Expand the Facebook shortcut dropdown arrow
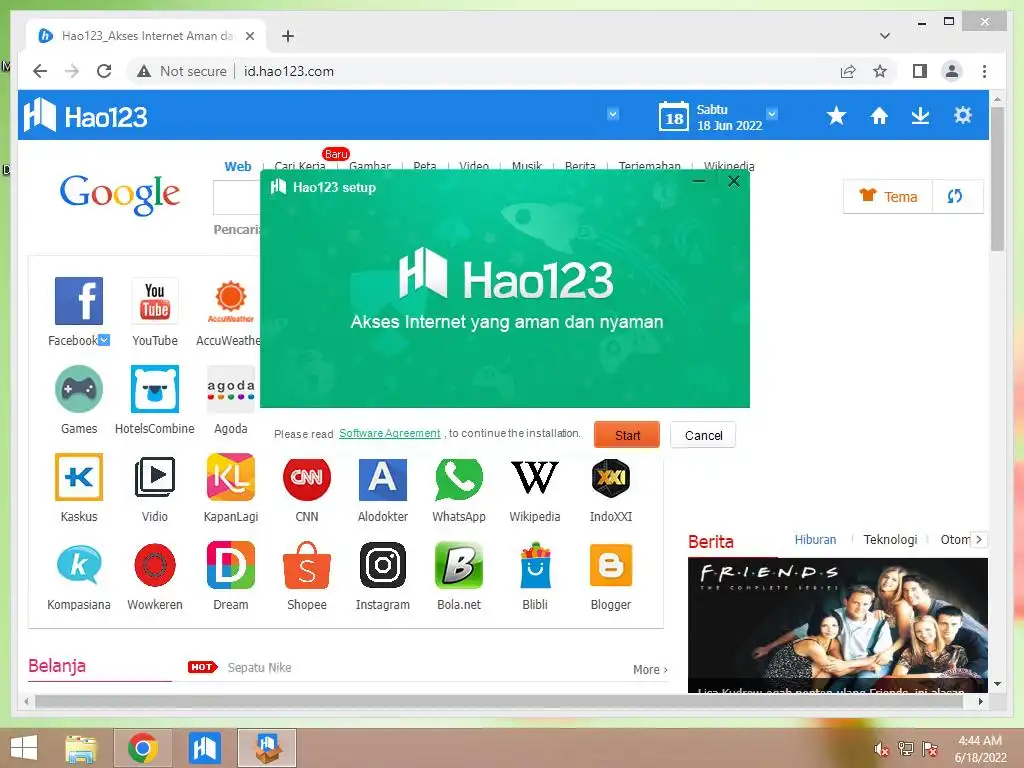Viewport: 1024px width, 768px height. tap(104, 340)
